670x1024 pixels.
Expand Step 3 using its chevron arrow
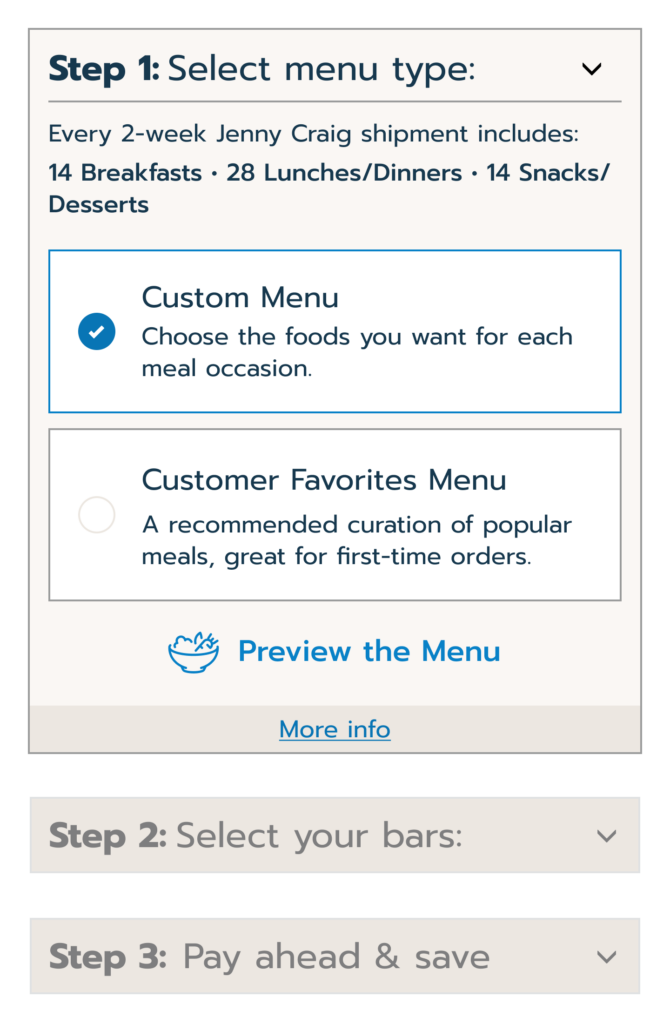tap(606, 957)
